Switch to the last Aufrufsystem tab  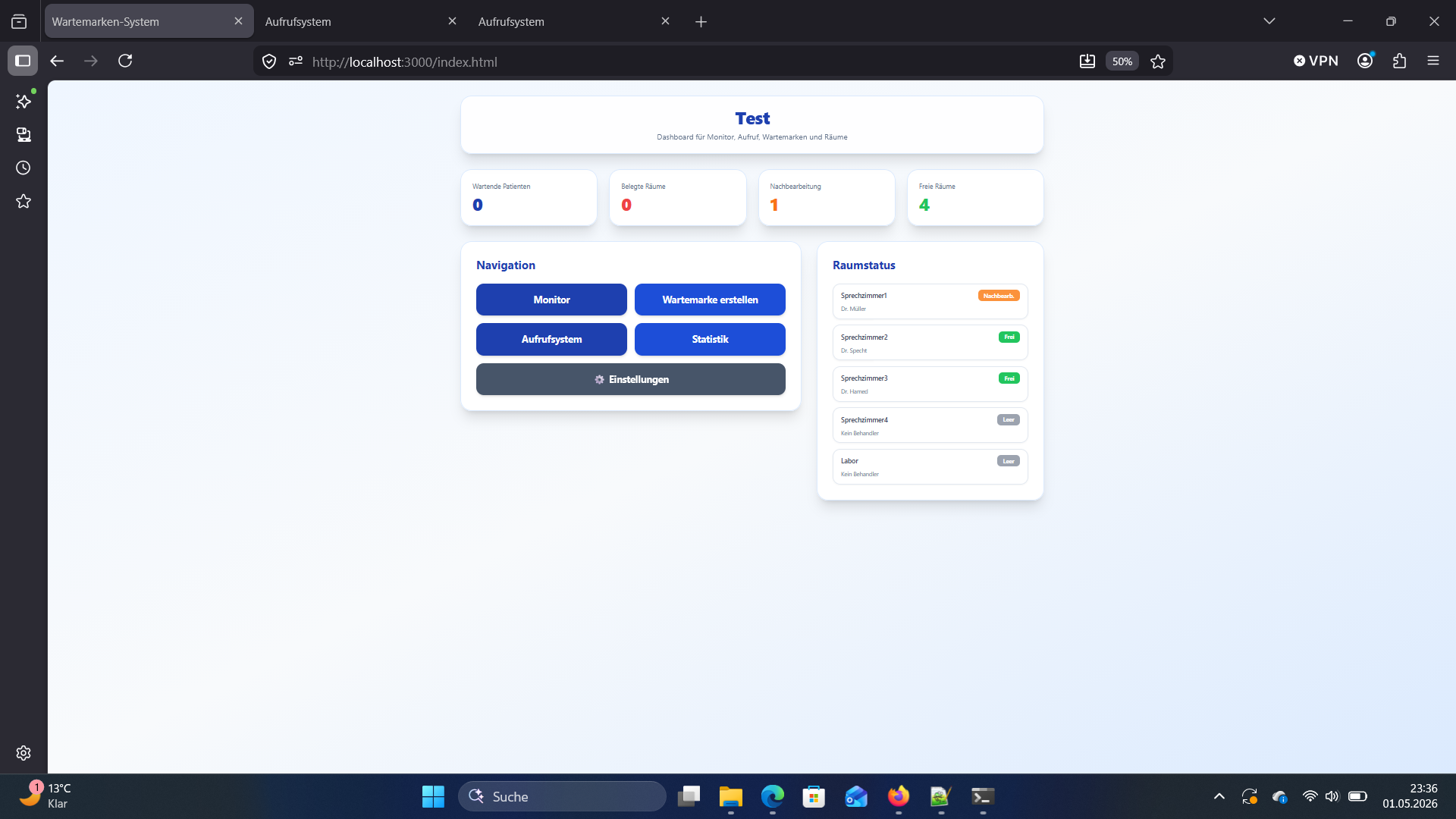[x=574, y=21]
